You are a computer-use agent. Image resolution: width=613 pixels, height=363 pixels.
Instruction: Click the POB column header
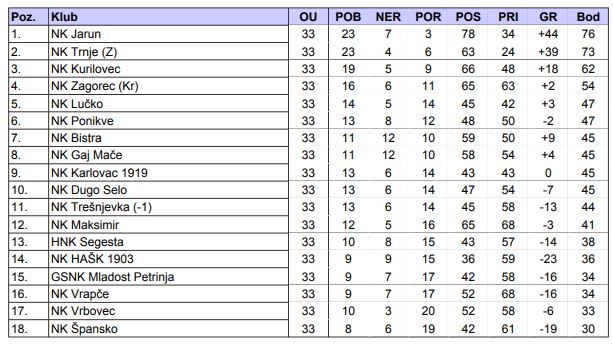[x=348, y=17]
